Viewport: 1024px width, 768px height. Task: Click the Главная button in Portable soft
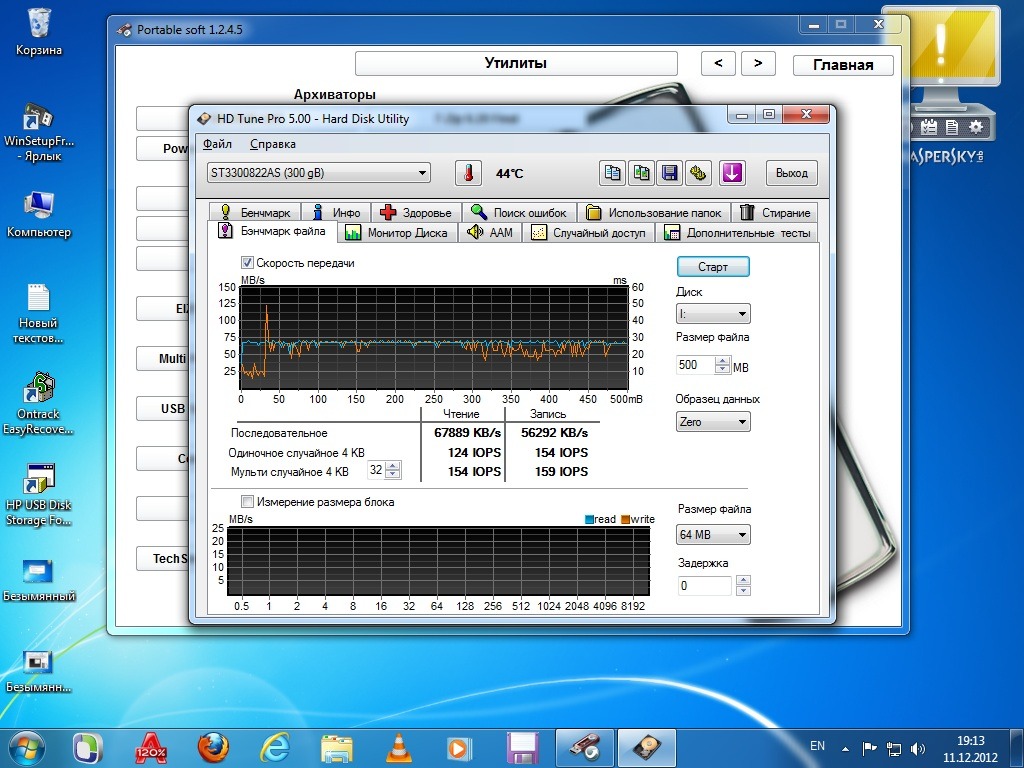843,65
